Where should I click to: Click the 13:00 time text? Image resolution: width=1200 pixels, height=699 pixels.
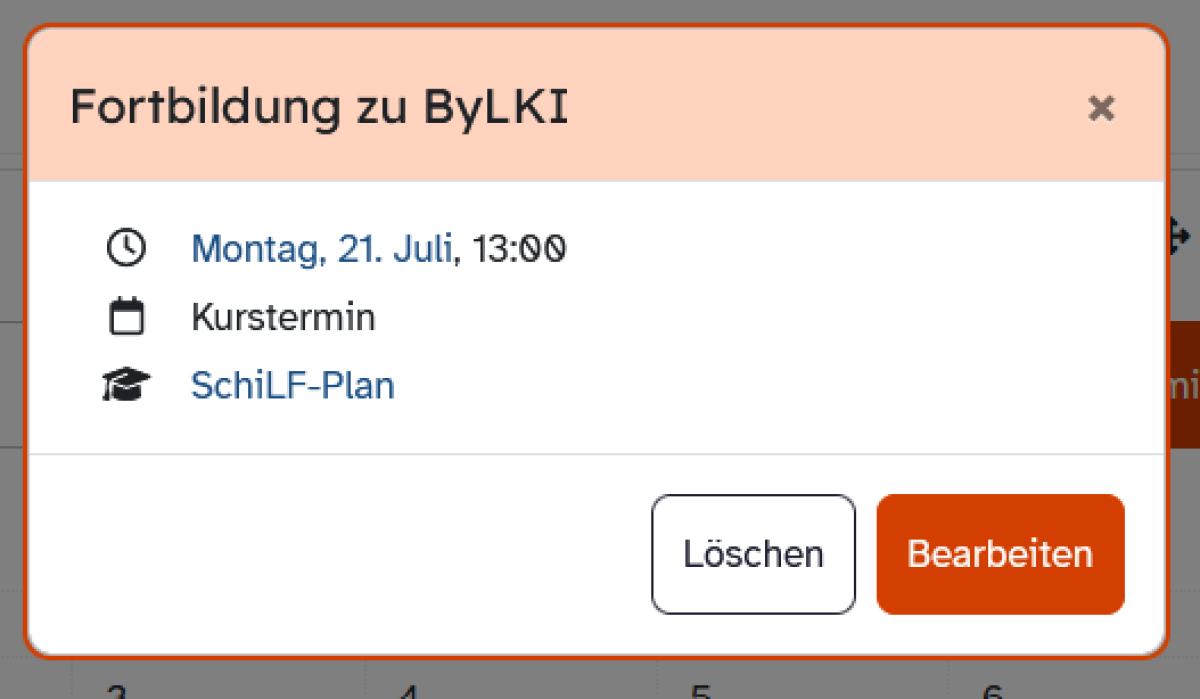tap(520, 248)
